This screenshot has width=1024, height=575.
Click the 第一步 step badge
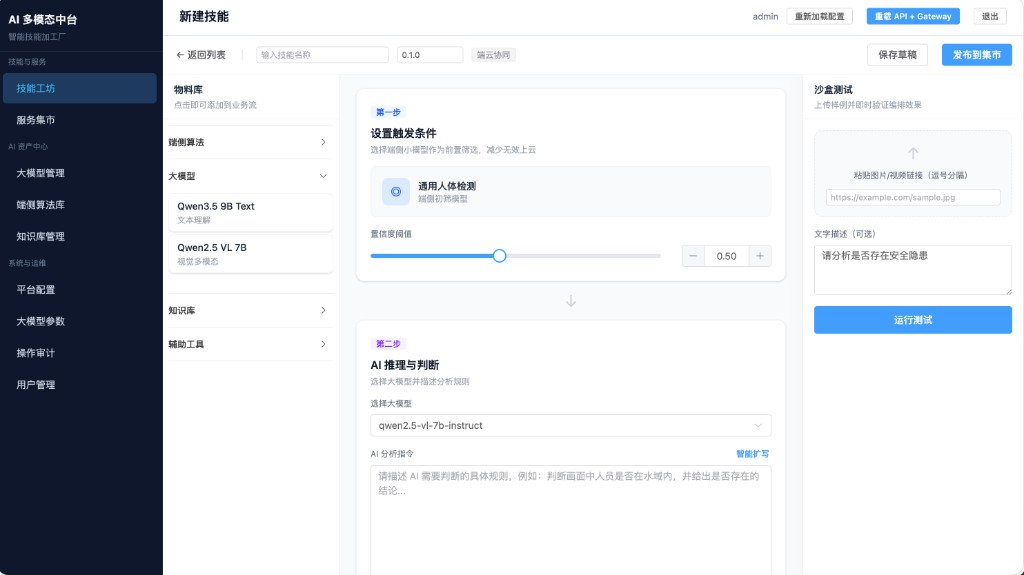(388, 112)
